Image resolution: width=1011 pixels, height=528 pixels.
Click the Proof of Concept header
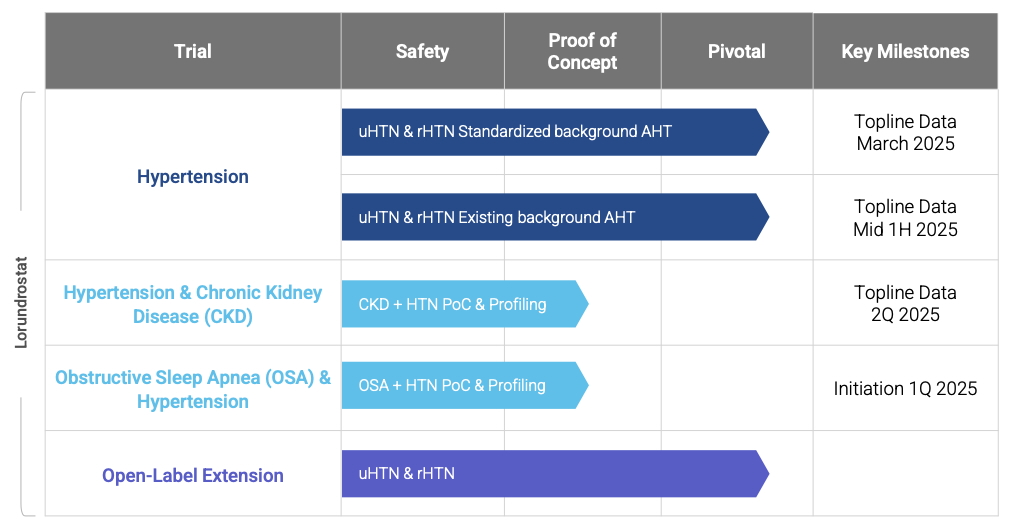coord(582,51)
